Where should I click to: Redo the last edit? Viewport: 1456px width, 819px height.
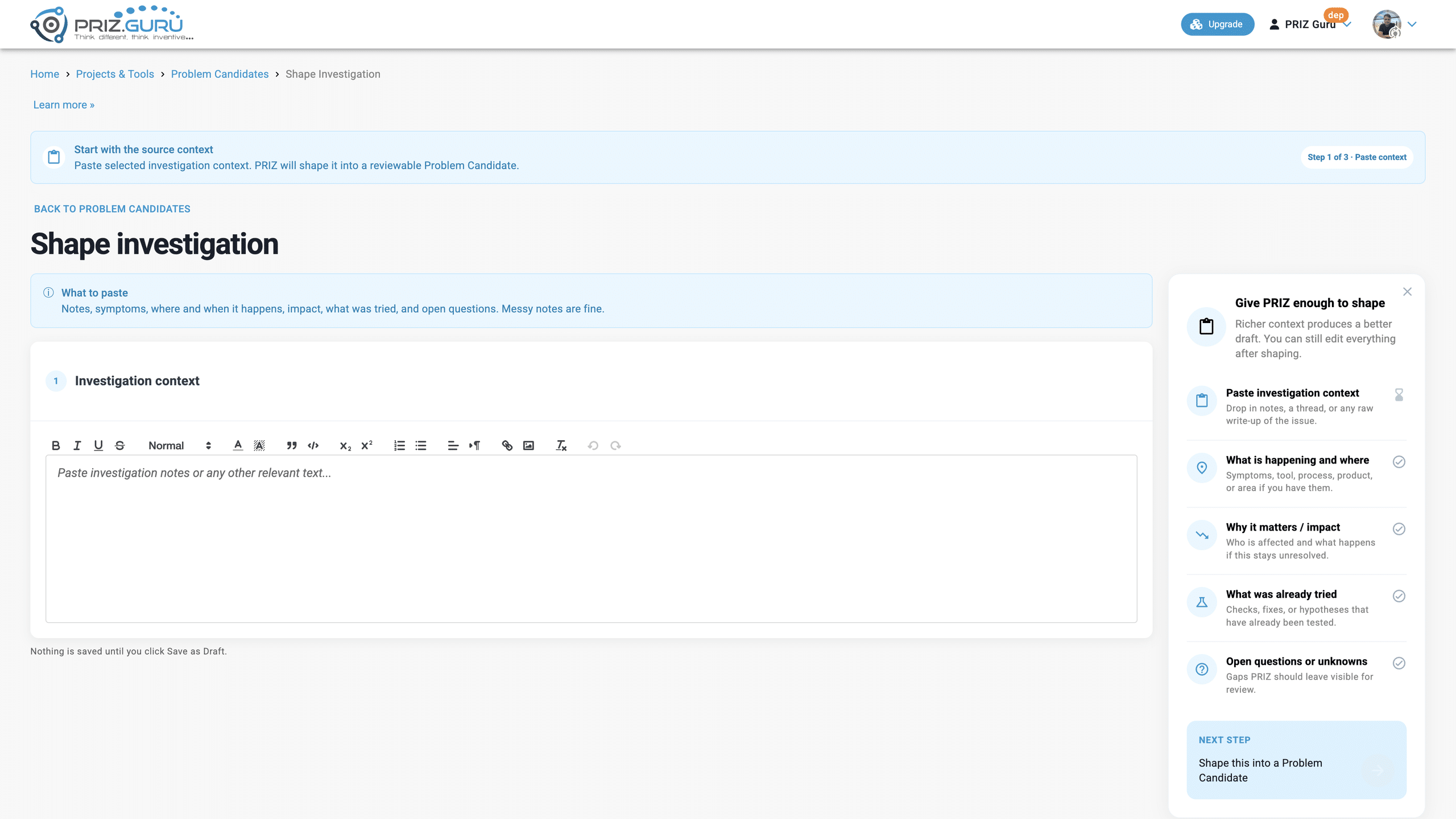click(x=615, y=445)
